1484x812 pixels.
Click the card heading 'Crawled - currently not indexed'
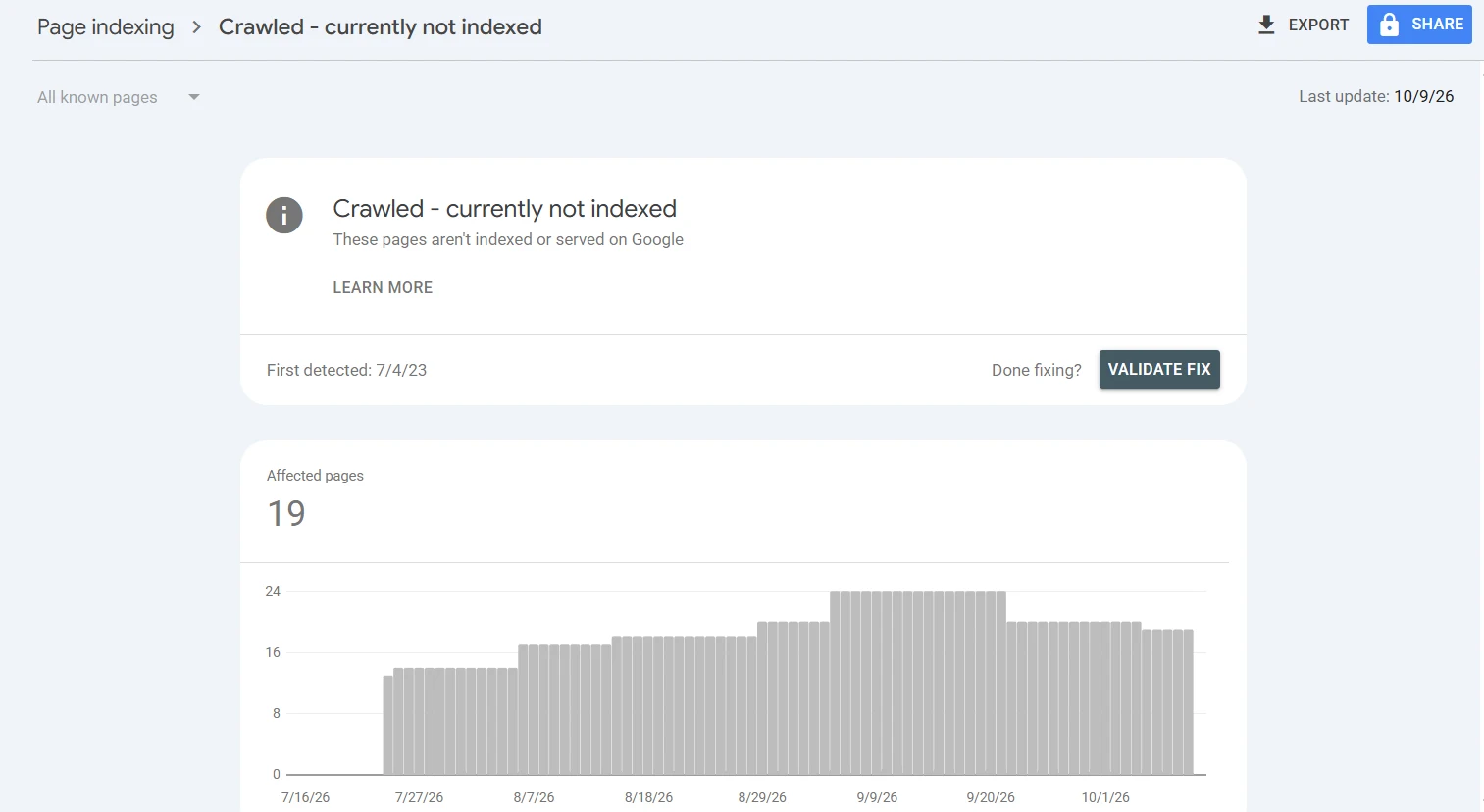tap(504, 209)
